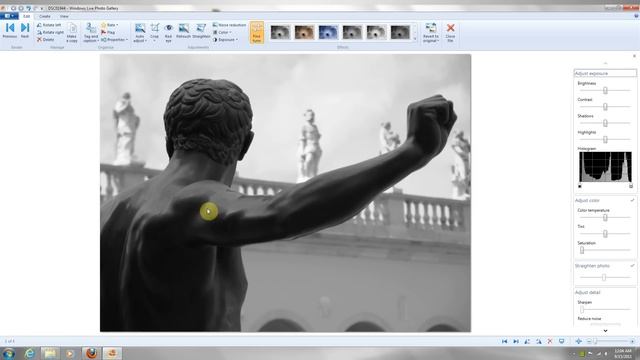Image resolution: width=640 pixels, height=360 pixels.
Task: Flag this photo
Action: (x=108, y=32)
